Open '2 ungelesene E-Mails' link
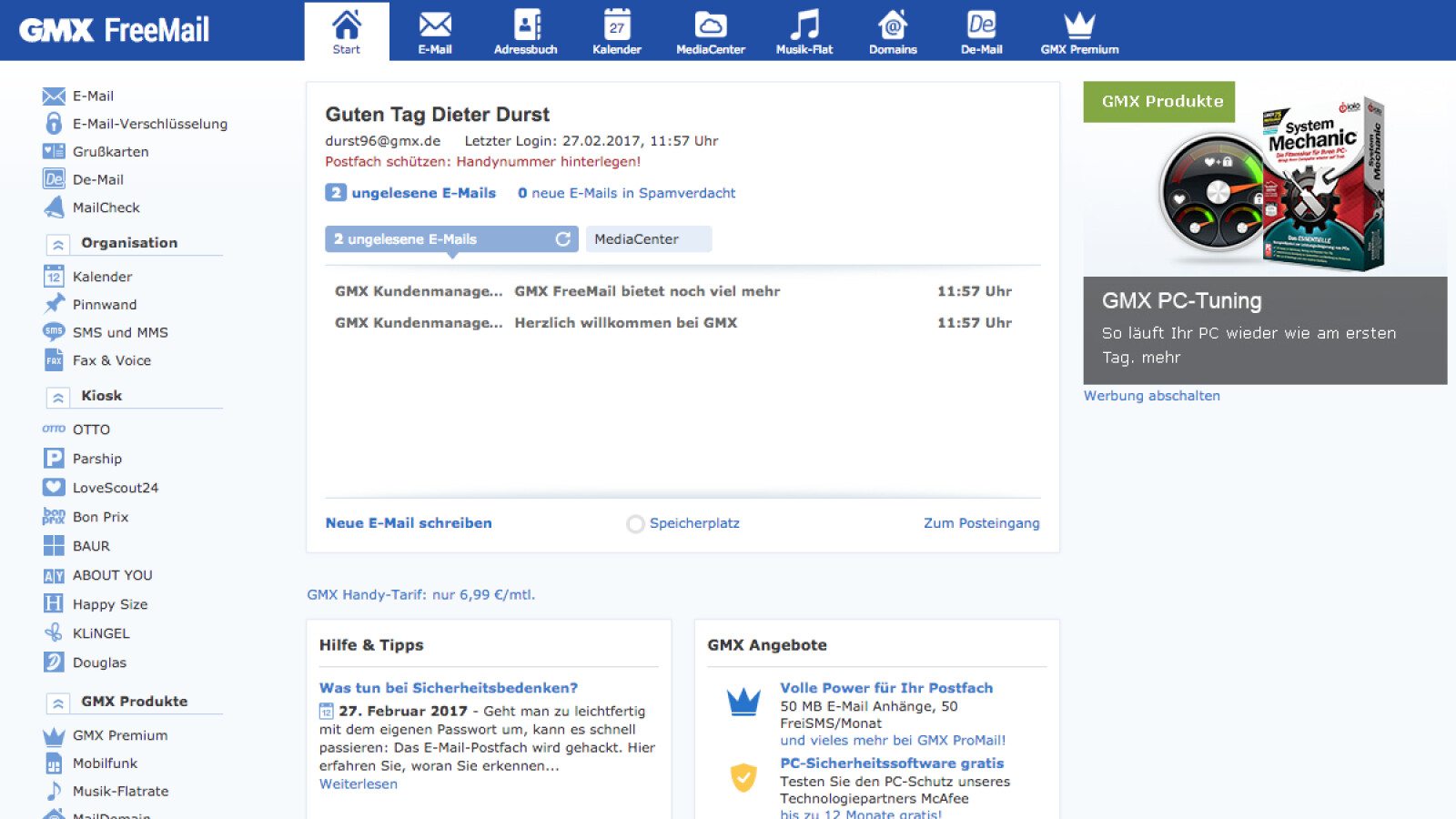The height and width of the screenshot is (819, 1456). 411,193
